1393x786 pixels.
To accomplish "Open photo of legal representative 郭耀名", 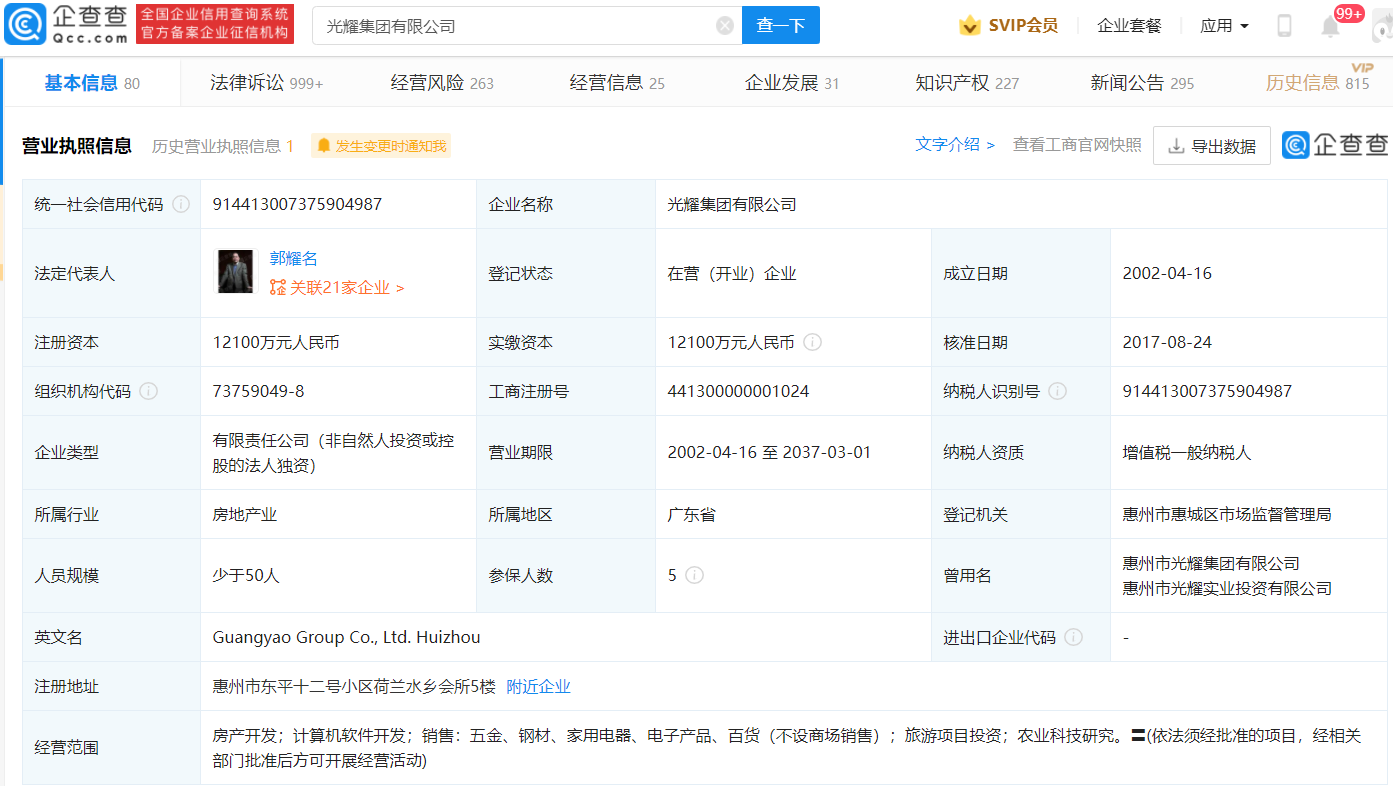I will (236, 272).
